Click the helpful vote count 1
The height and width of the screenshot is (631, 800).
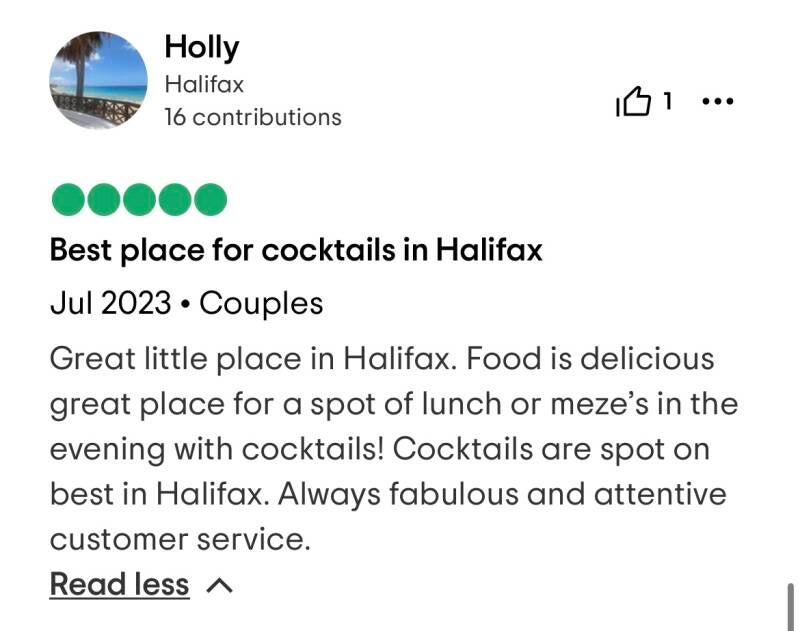[668, 101]
